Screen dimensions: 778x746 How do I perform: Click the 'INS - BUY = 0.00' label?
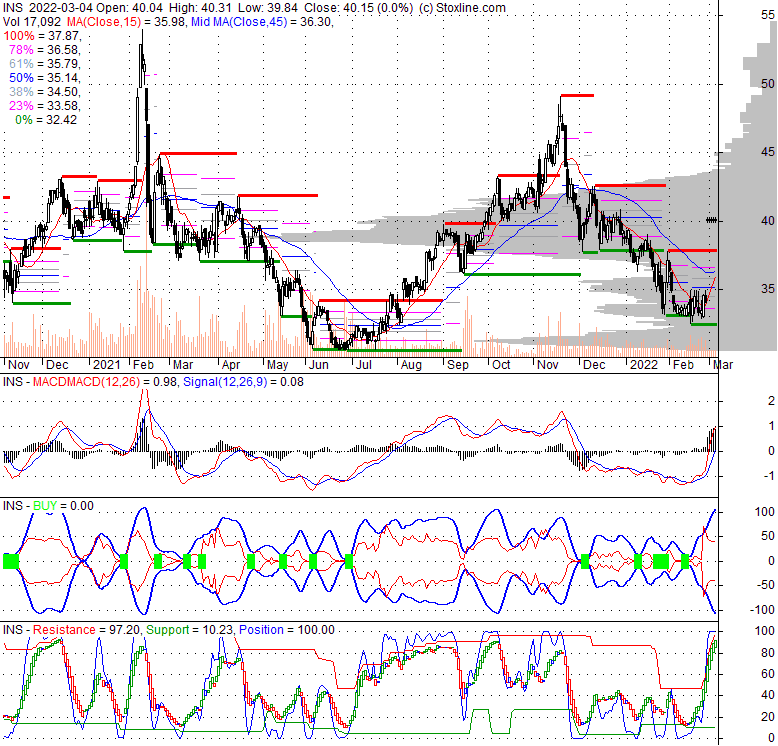coord(48,505)
